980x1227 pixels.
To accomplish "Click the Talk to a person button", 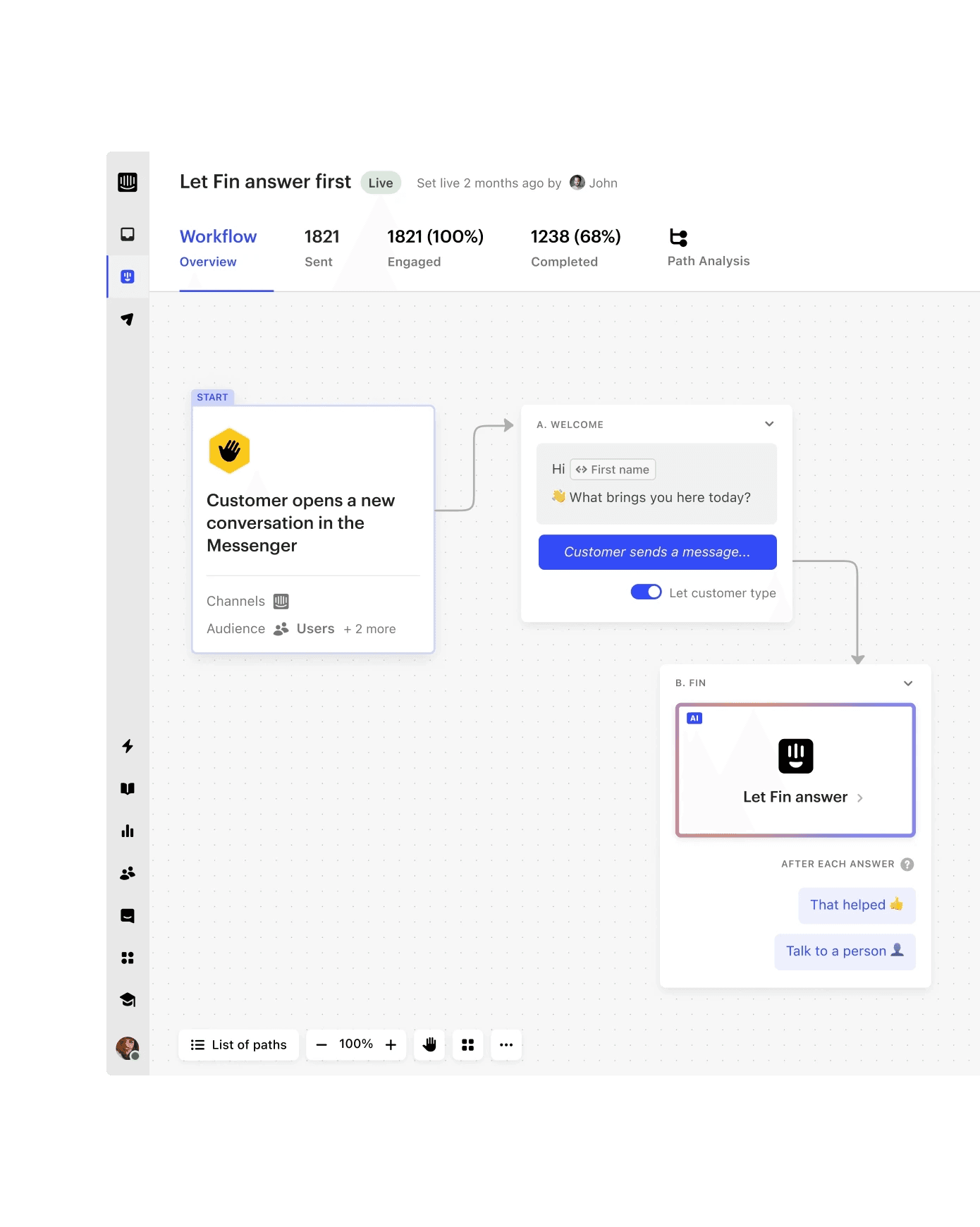I will [845, 951].
